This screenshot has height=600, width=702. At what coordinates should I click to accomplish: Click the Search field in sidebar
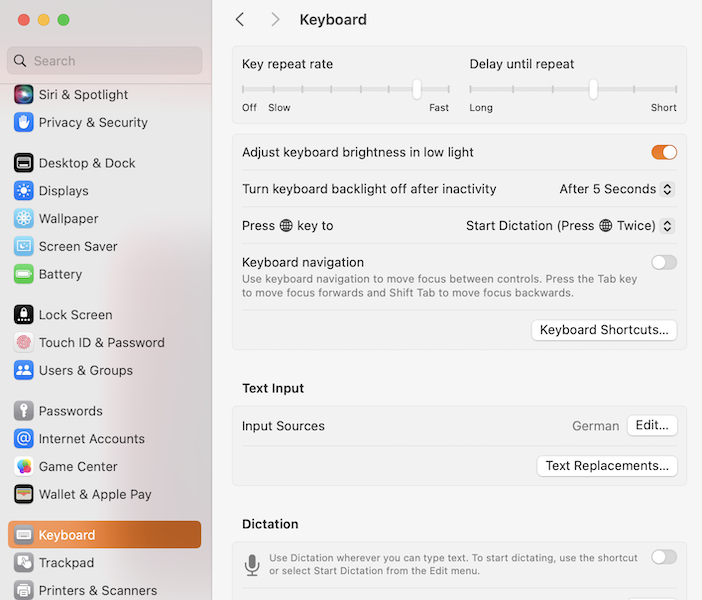[x=105, y=60]
